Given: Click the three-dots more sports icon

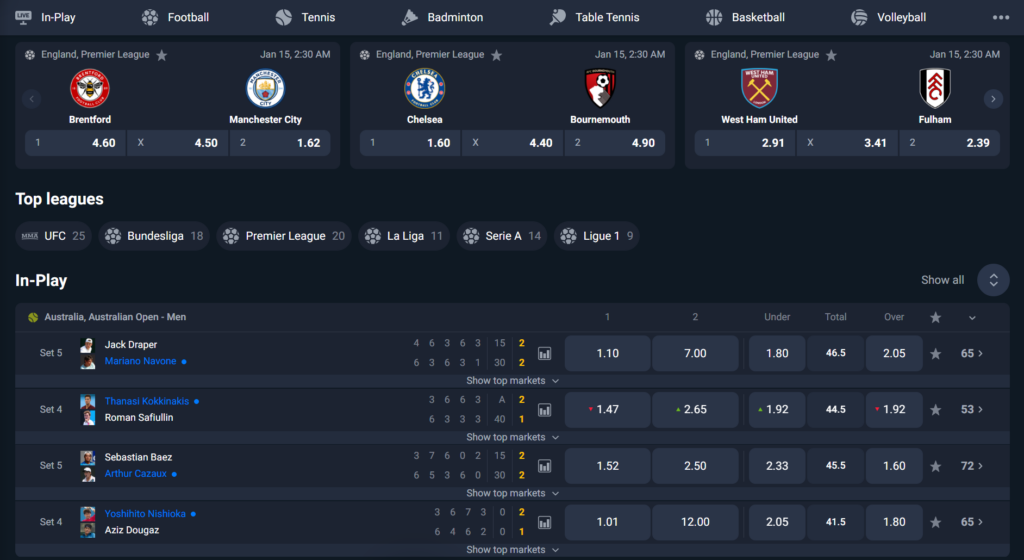Looking at the screenshot, I should (1000, 18).
